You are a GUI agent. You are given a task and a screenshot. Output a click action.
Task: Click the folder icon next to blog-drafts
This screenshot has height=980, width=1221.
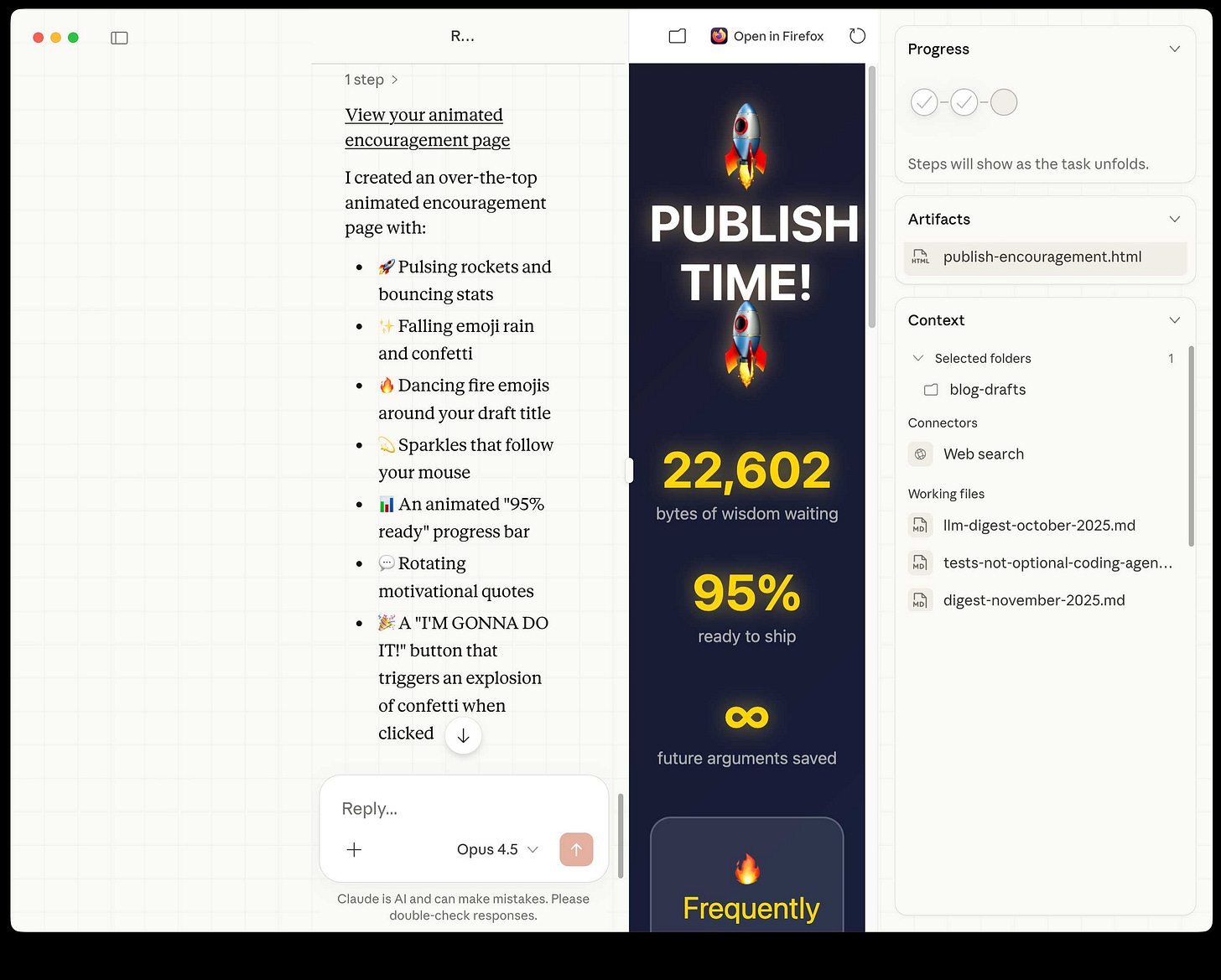[x=931, y=389]
